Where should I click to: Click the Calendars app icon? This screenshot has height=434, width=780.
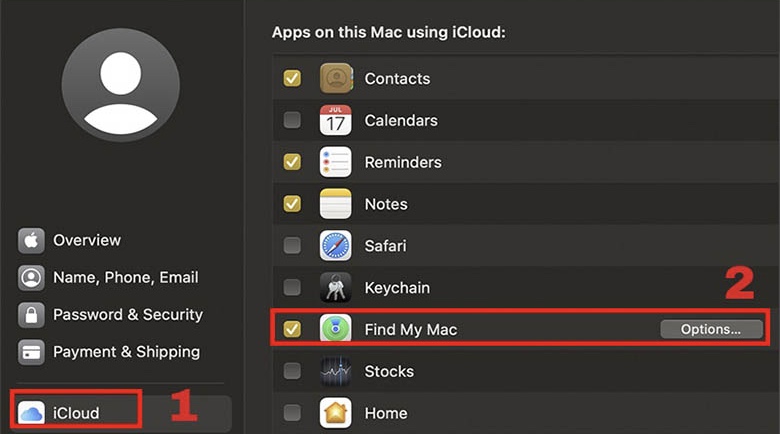point(336,120)
